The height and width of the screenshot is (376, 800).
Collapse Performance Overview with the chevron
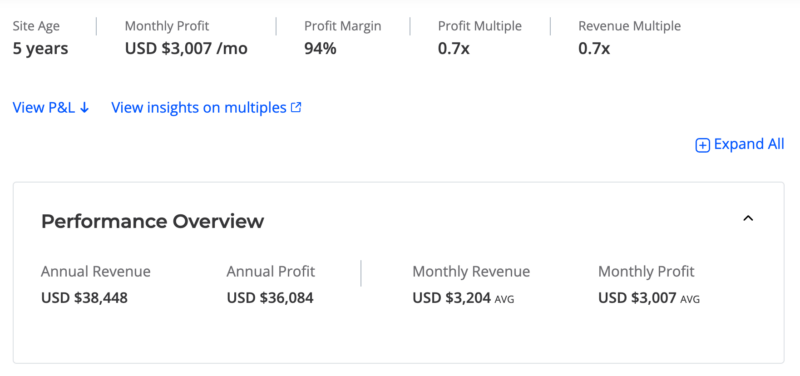[x=748, y=218]
